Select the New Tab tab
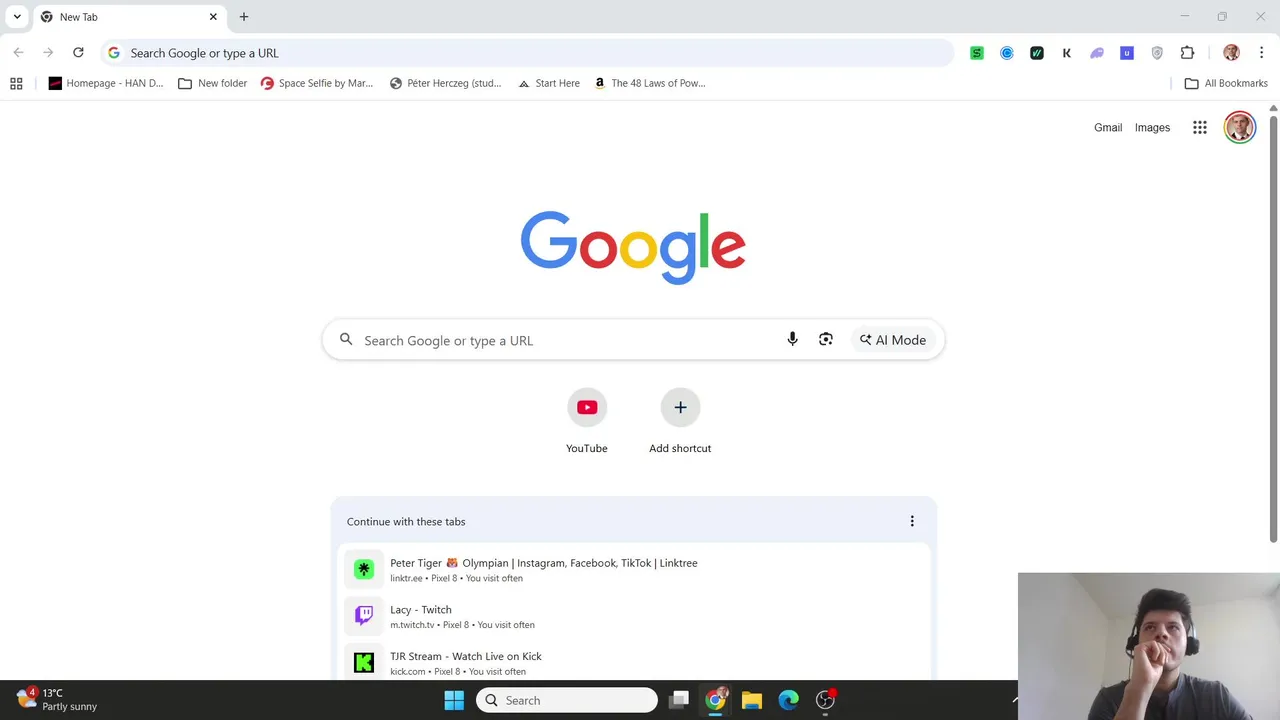Screen dimensions: 1280x720 pos(130,17)
